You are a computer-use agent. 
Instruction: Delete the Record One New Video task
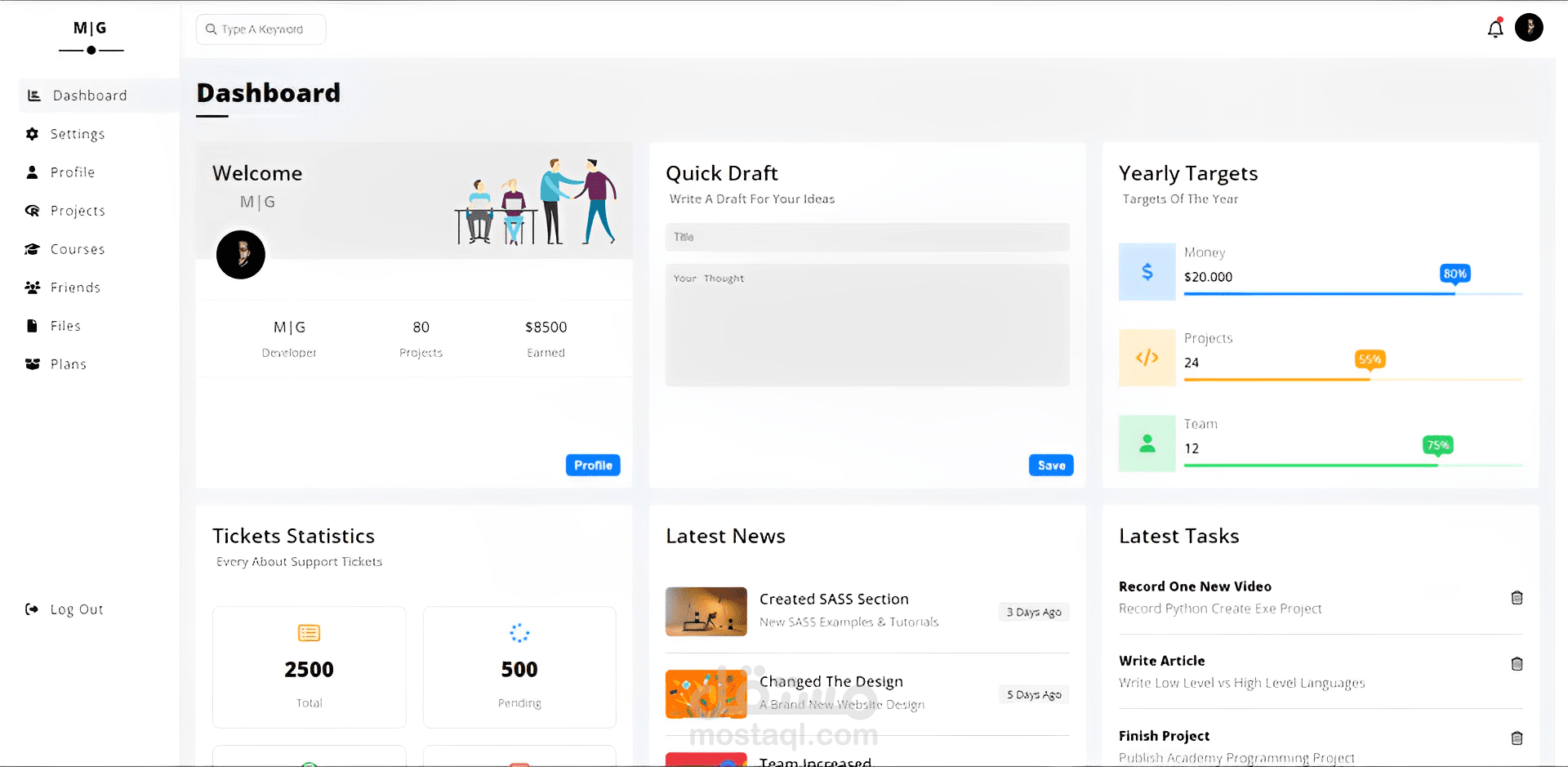coord(1517,598)
